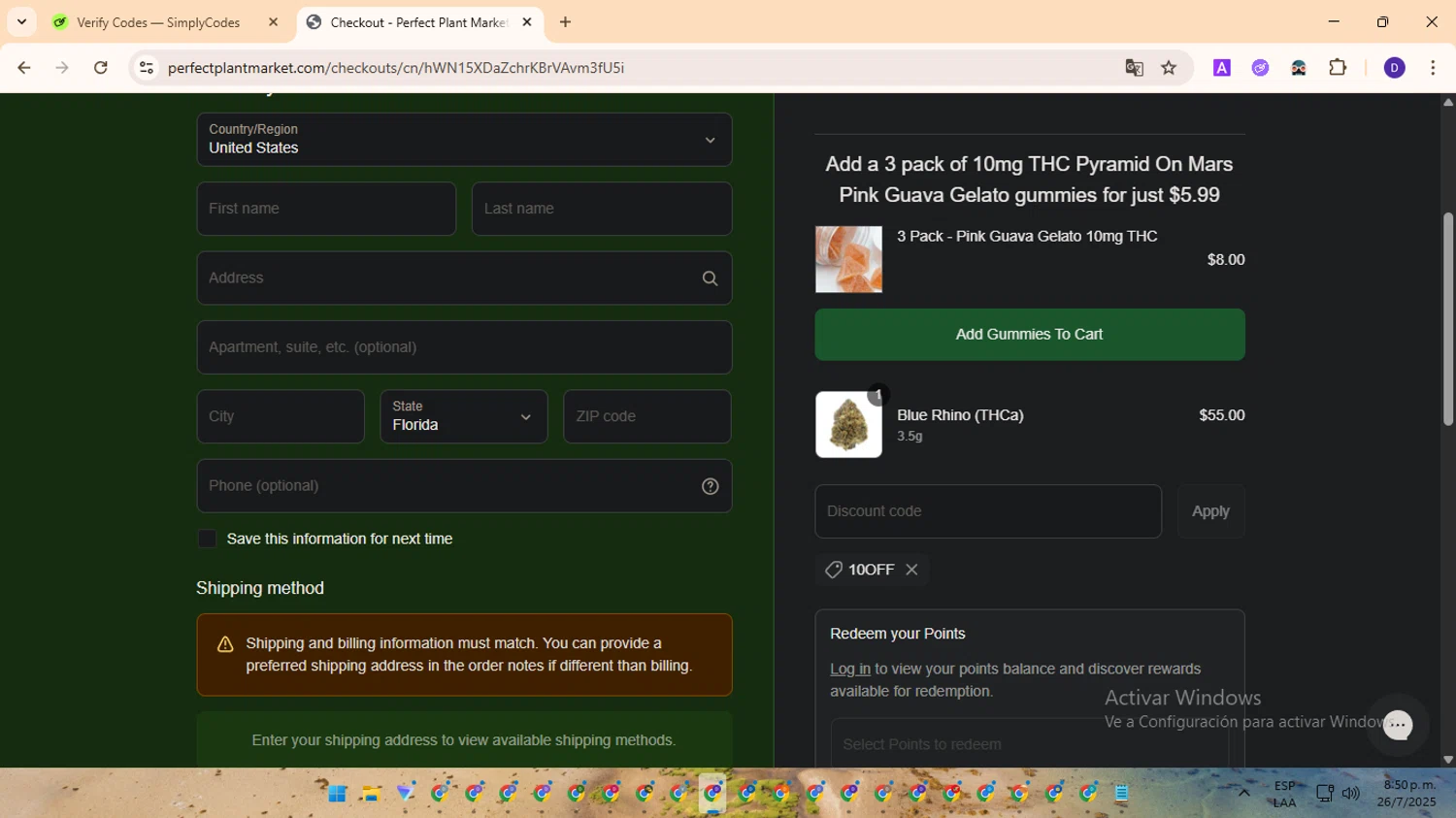1456x818 pixels.
Task: Open the State dropdown showing Florida
Action: pos(464,416)
